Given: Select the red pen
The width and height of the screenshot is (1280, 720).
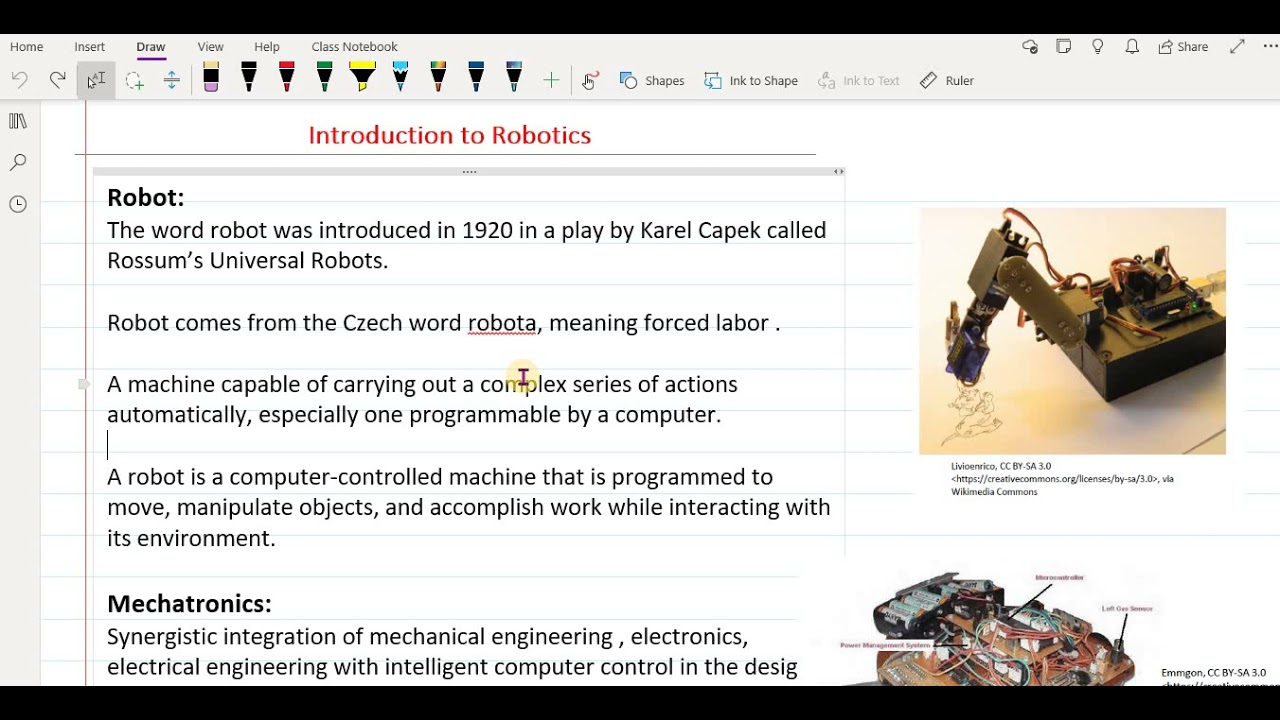Looking at the screenshot, I should tap(287, 78).
